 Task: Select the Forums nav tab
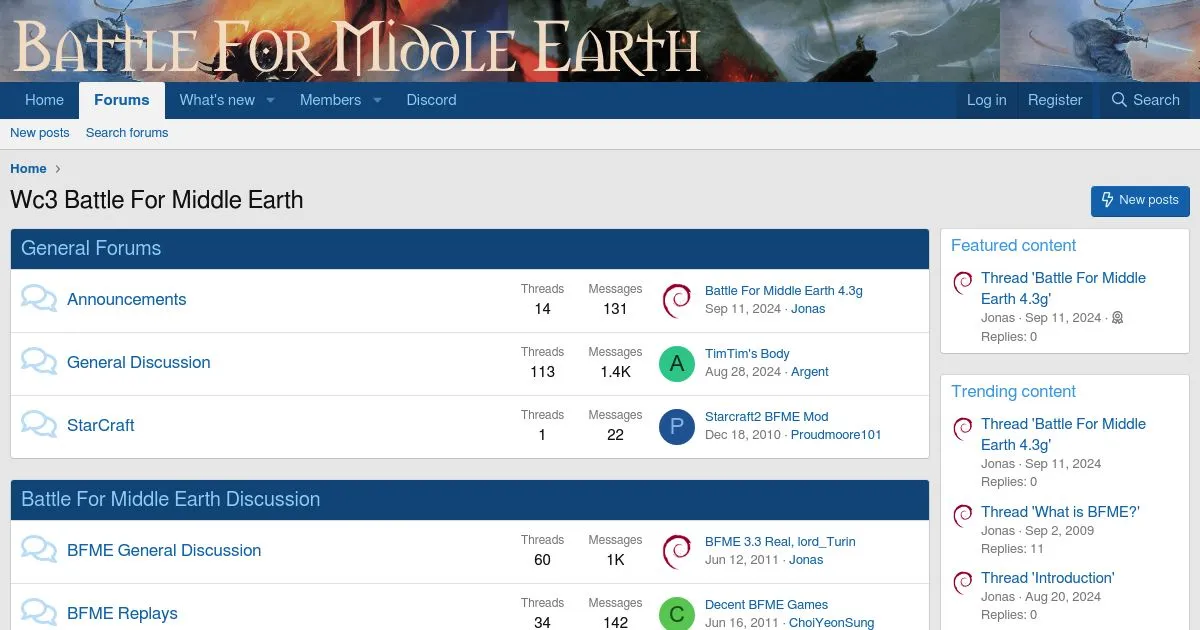click(x=122, y=100)
